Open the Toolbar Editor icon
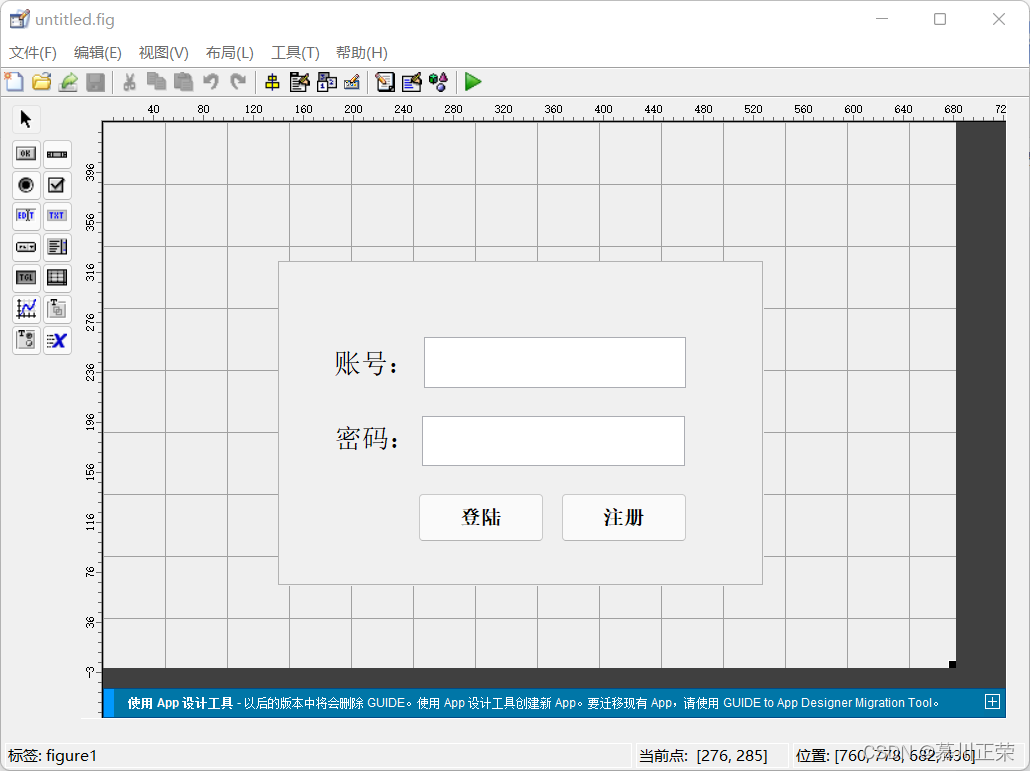 click(x=352, y=82)
